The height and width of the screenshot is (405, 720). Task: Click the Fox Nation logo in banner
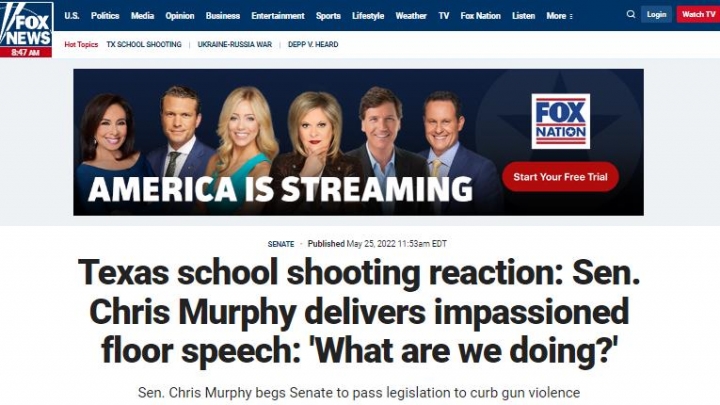pos(560,121)
